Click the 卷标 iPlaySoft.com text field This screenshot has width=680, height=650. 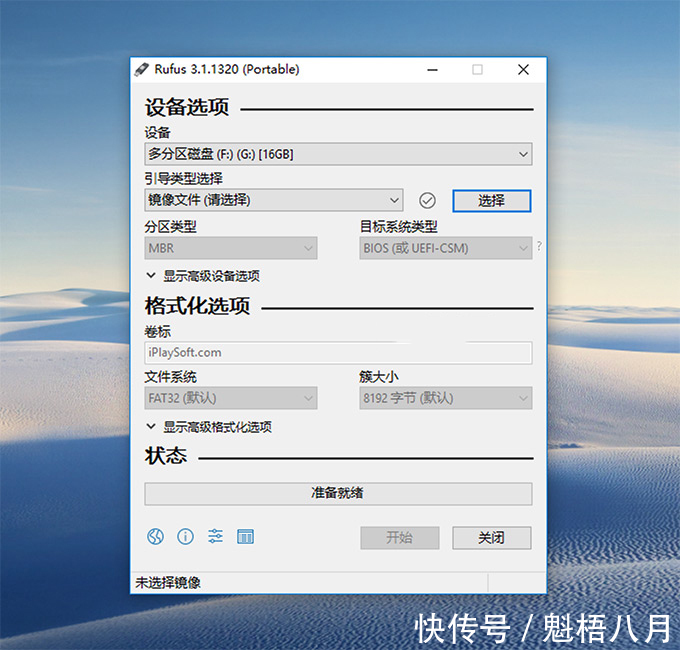click(x=338, y=353)
